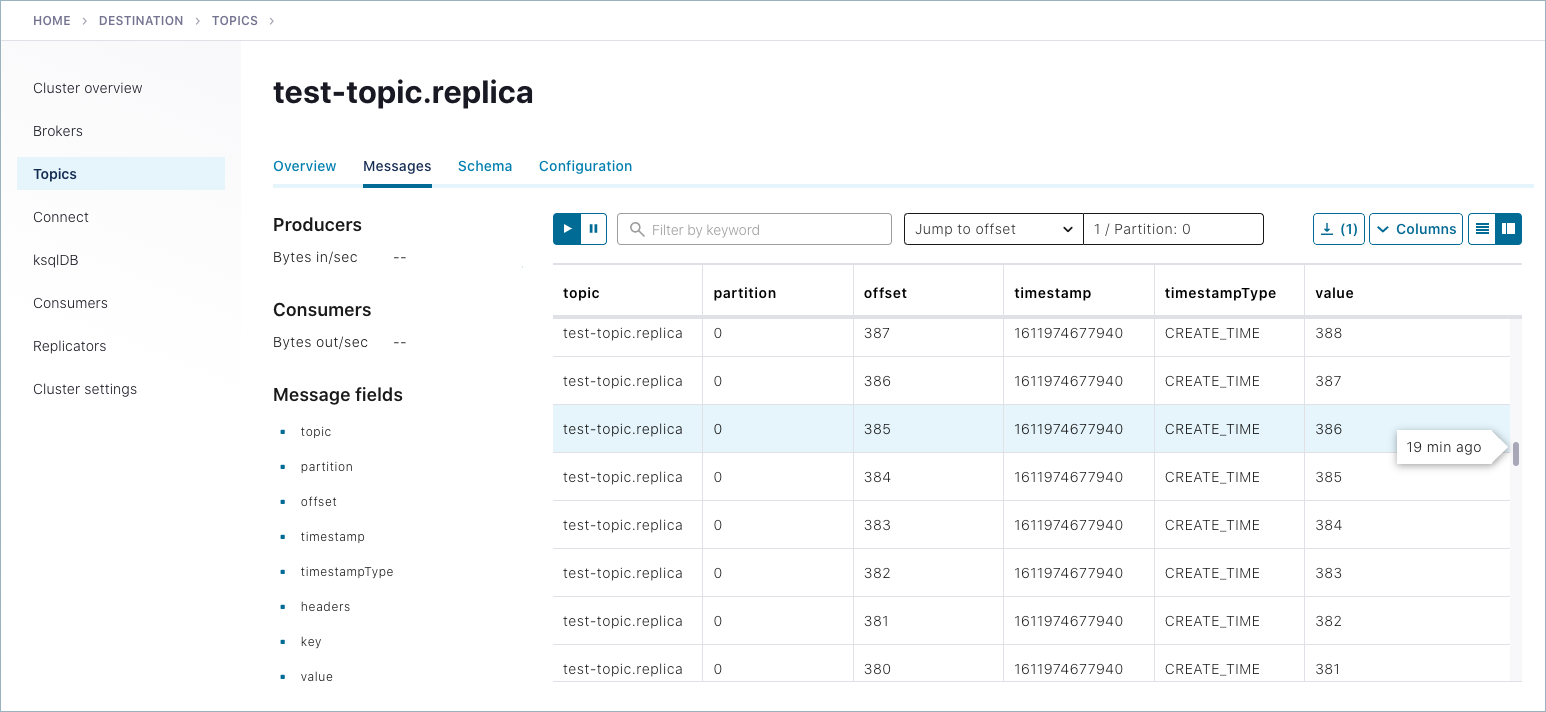
Task: Click the partition offset input field
Action: tap(1173, 229)
